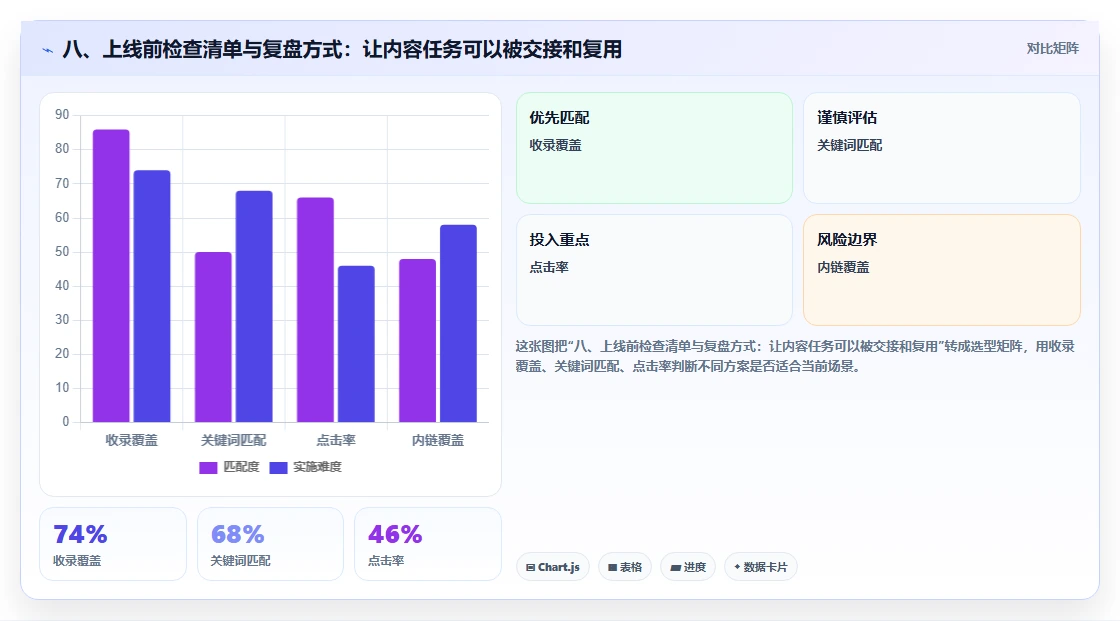Click the 收录覆盖 x-axis label

[131, 440]
